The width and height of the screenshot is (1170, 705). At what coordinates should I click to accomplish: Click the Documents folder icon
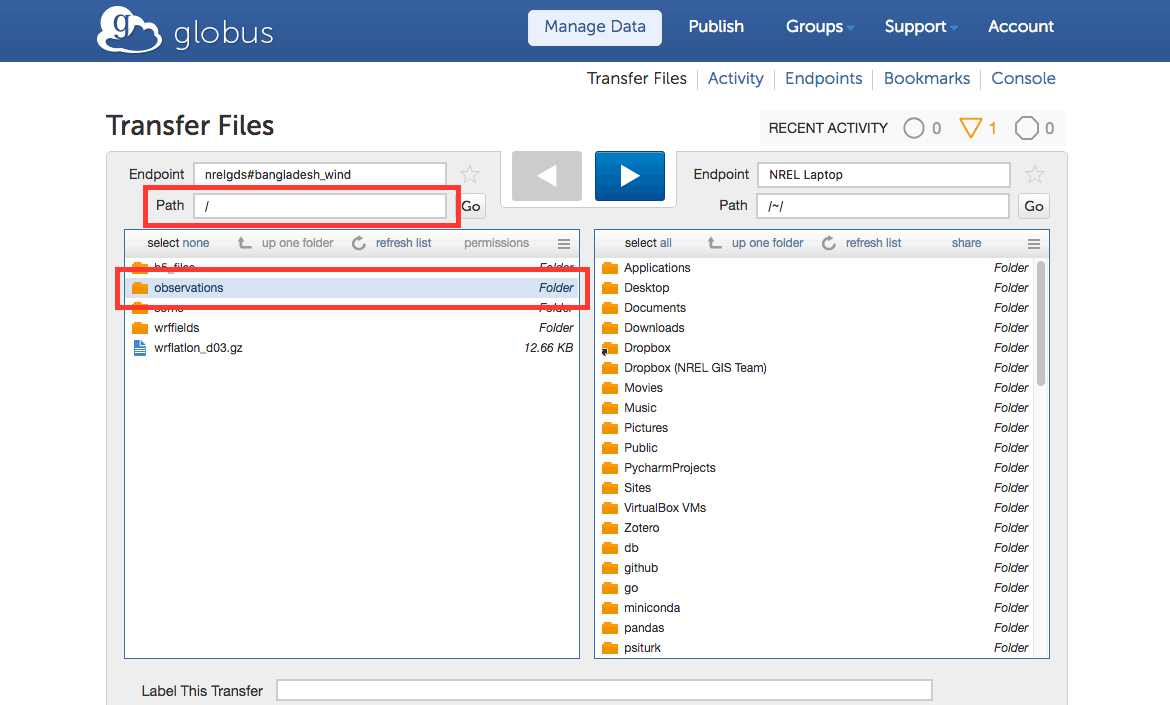pos(610,308)
